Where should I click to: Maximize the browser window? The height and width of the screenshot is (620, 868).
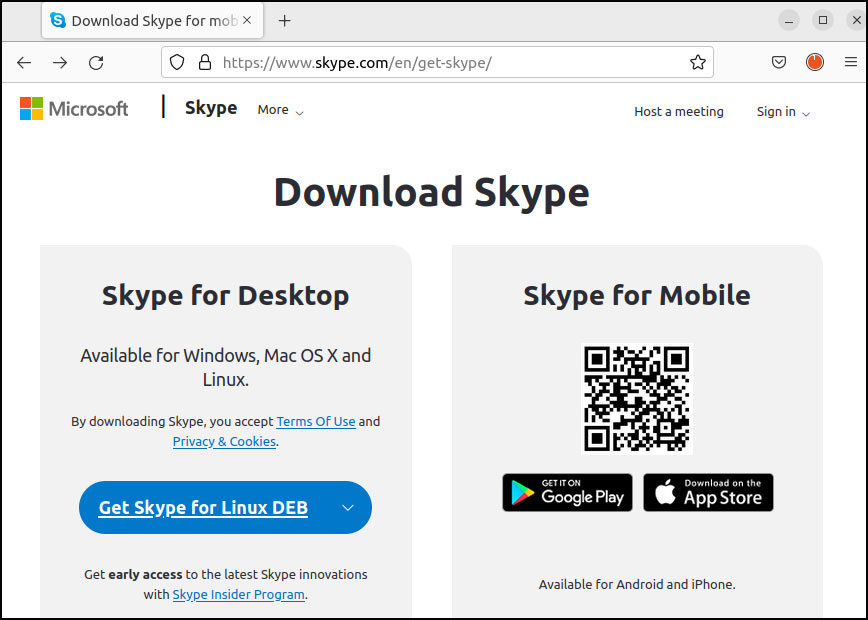[823, 20]
